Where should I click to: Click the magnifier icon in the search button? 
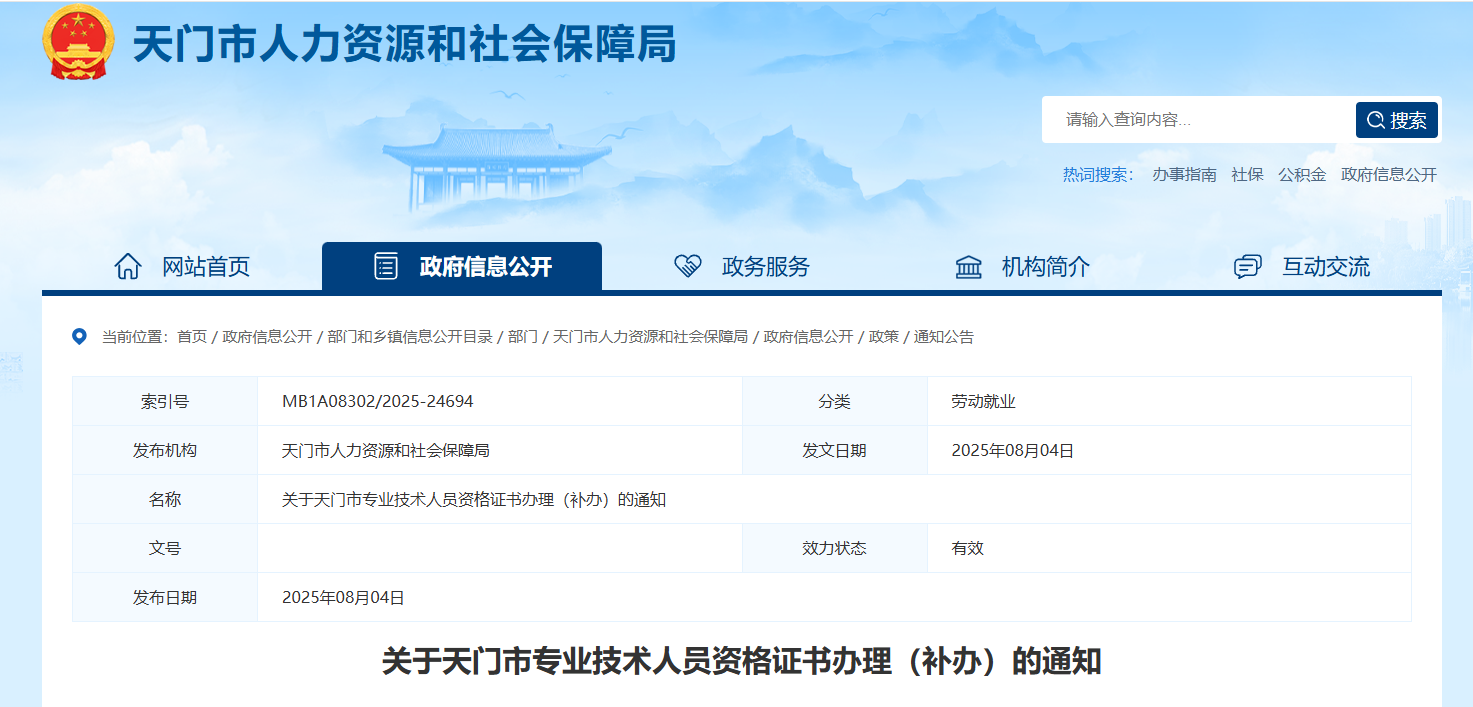(1374, 119)
